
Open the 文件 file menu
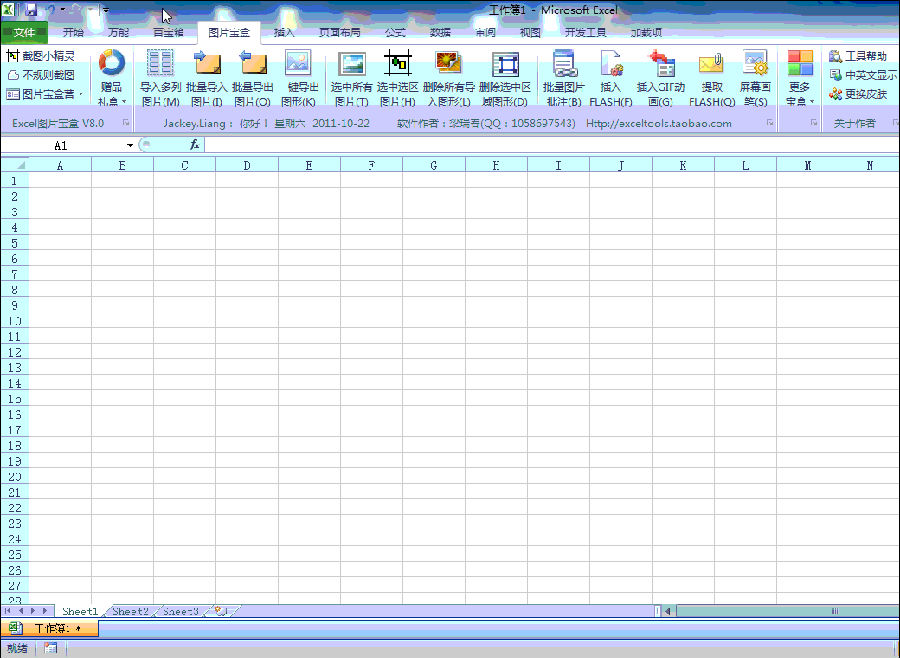click(x=24, y=32)
